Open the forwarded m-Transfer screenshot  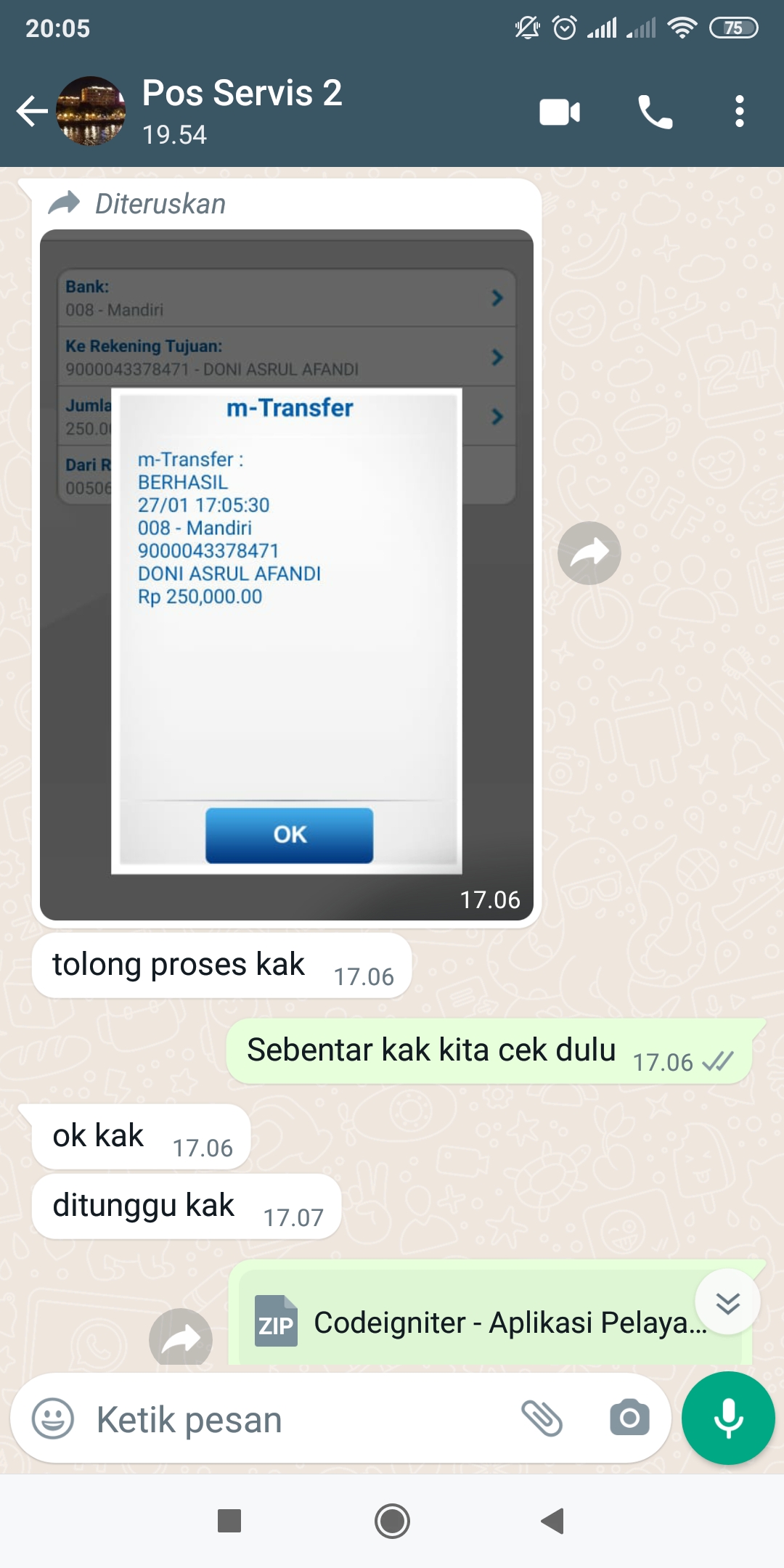[x=287, y=575]
